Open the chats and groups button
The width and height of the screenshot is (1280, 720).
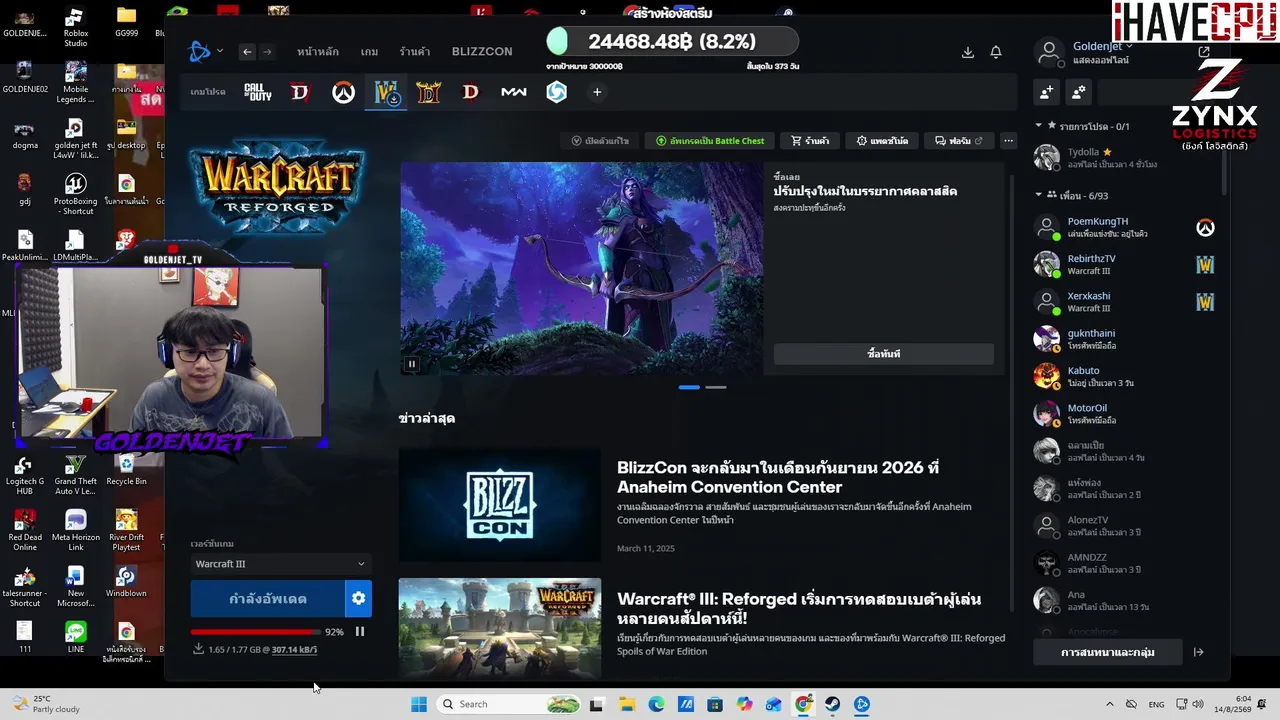click(1108, 652)
